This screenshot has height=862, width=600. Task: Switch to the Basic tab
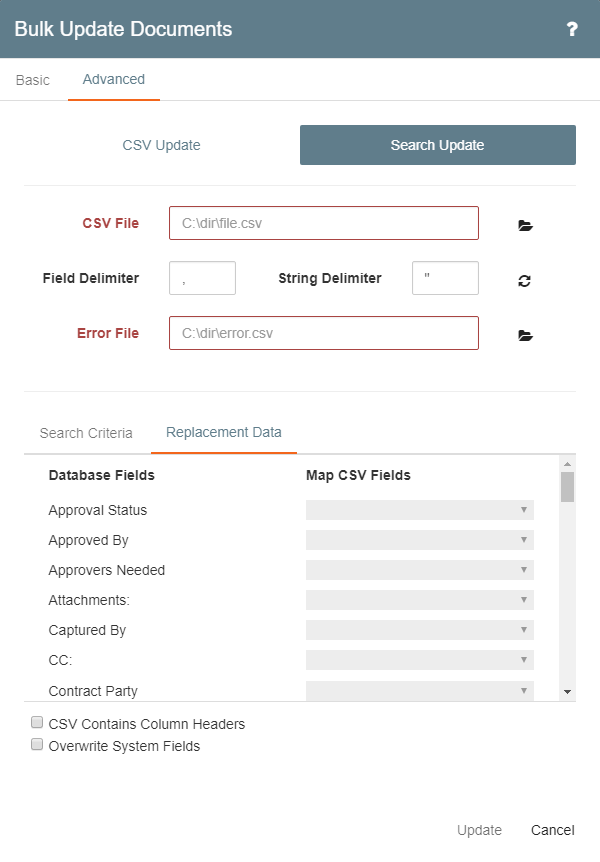coord(33,80)
